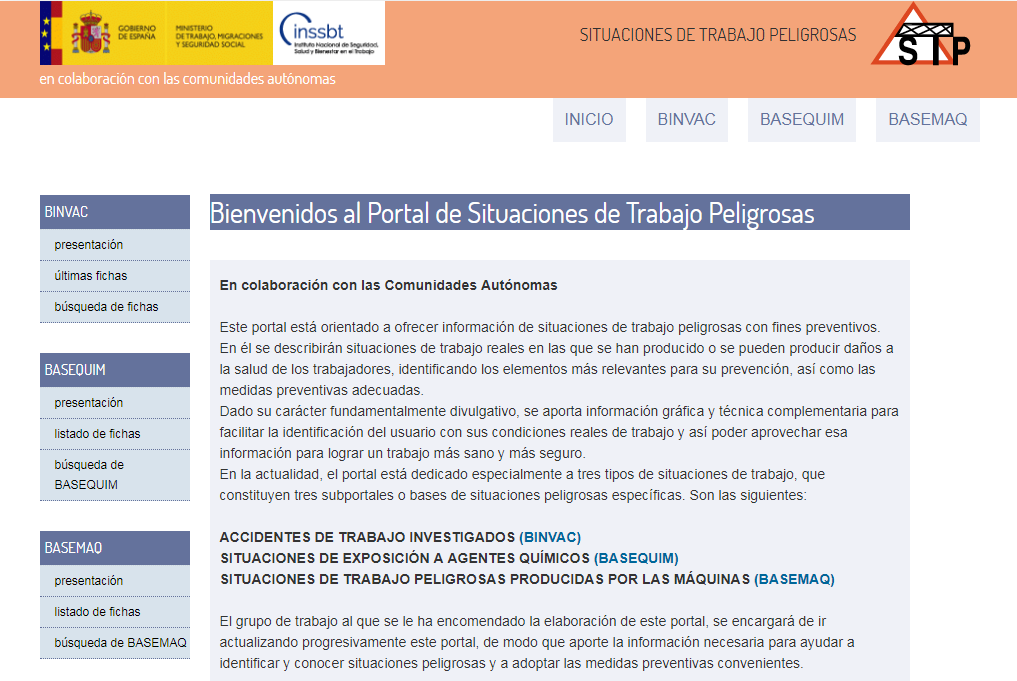Open the BASEMAQ navigation tab
This screenshot has height=681, width=1017.
(927, 120)
